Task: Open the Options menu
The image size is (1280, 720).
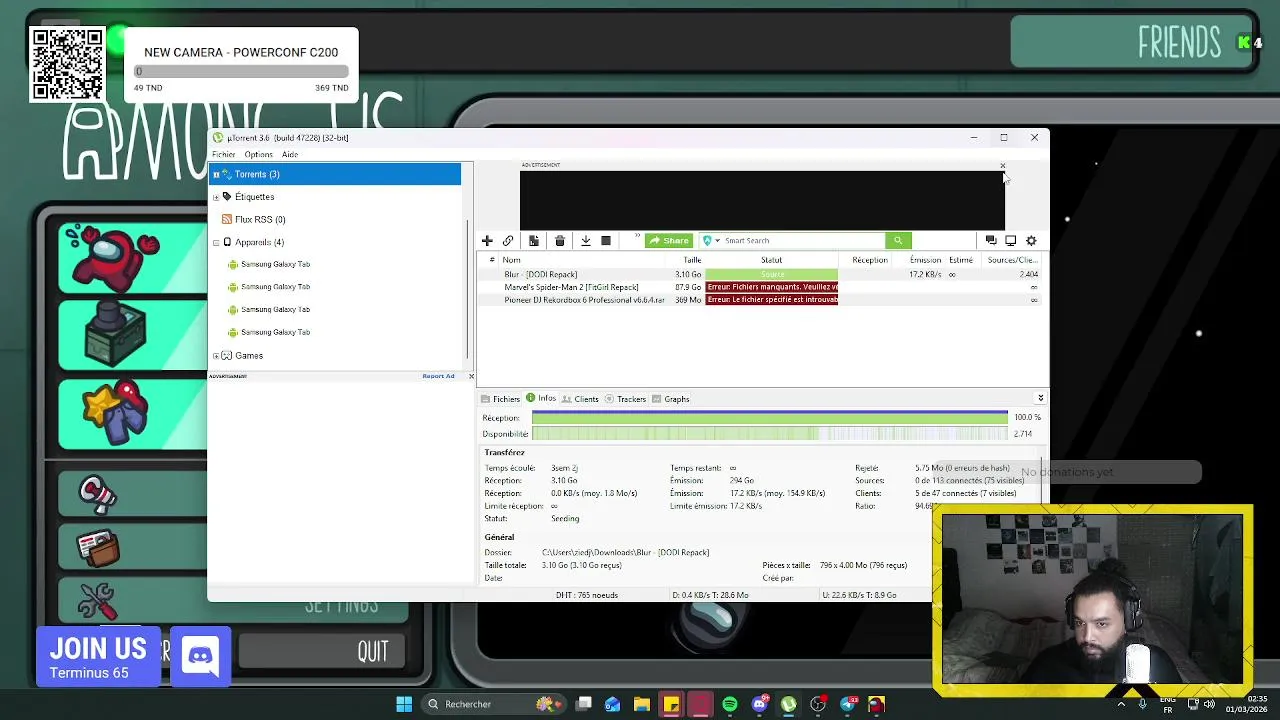Action: click(258, 154)
